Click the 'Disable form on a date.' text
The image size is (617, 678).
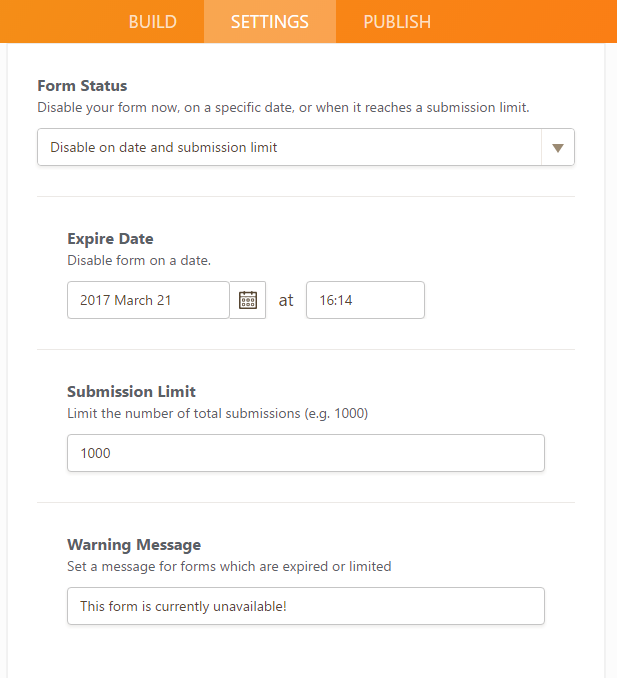(x=139, y=260)
